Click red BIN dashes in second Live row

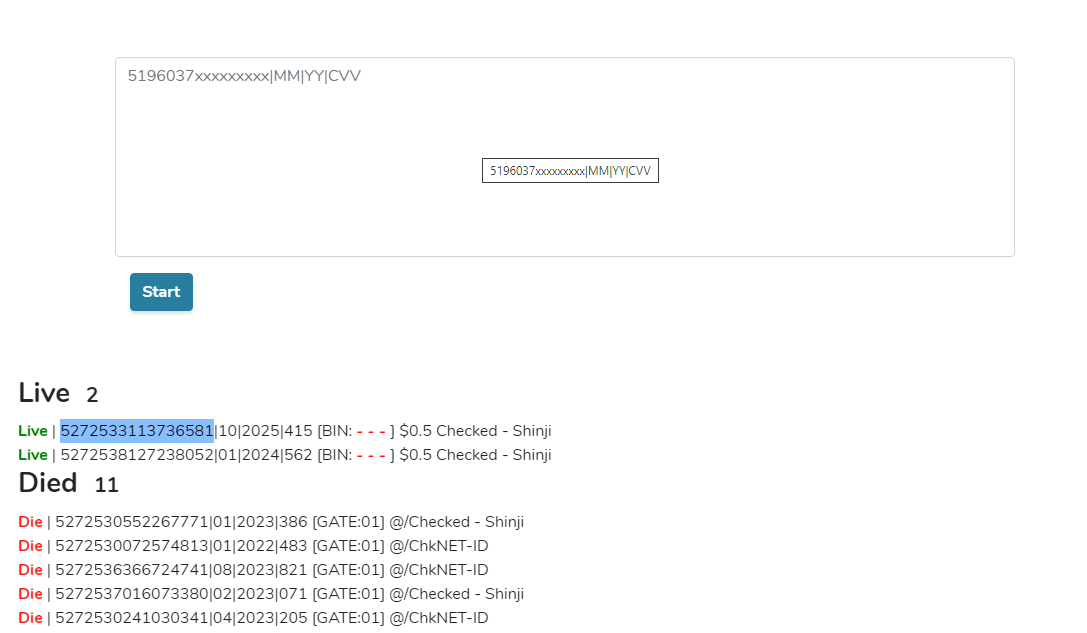coord(371,456)
